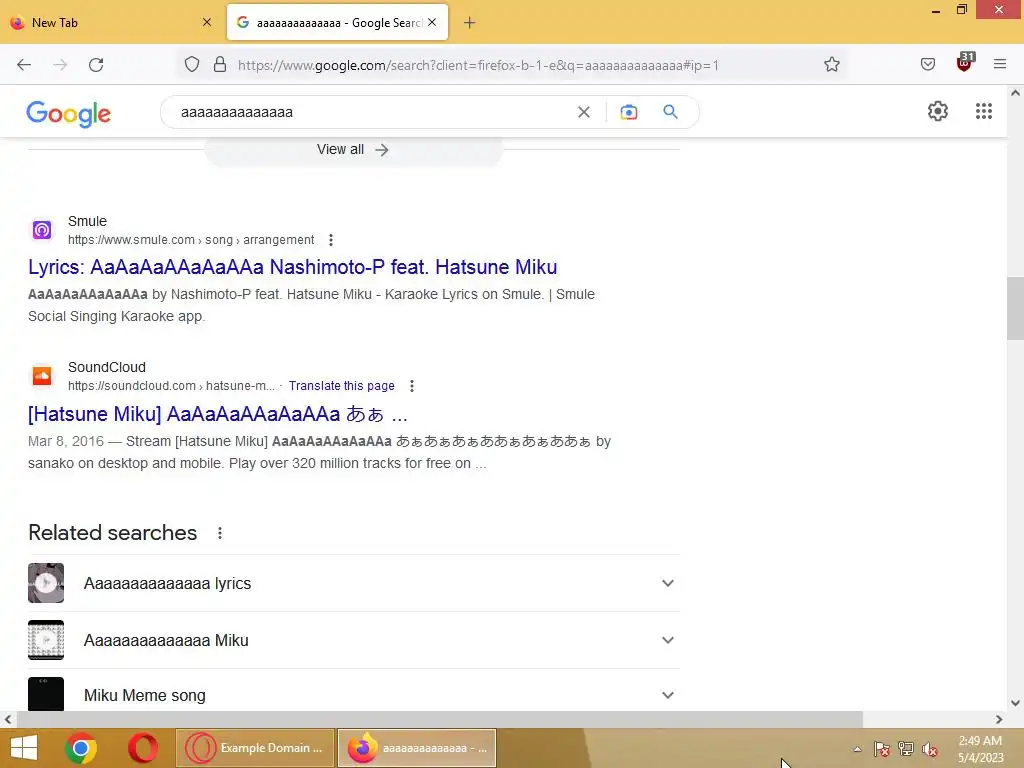Image resolution: width=1024 pixels, height=768 pixels.
Task: Switch to the New Tab tab
Action: click(x=111, y=23)
